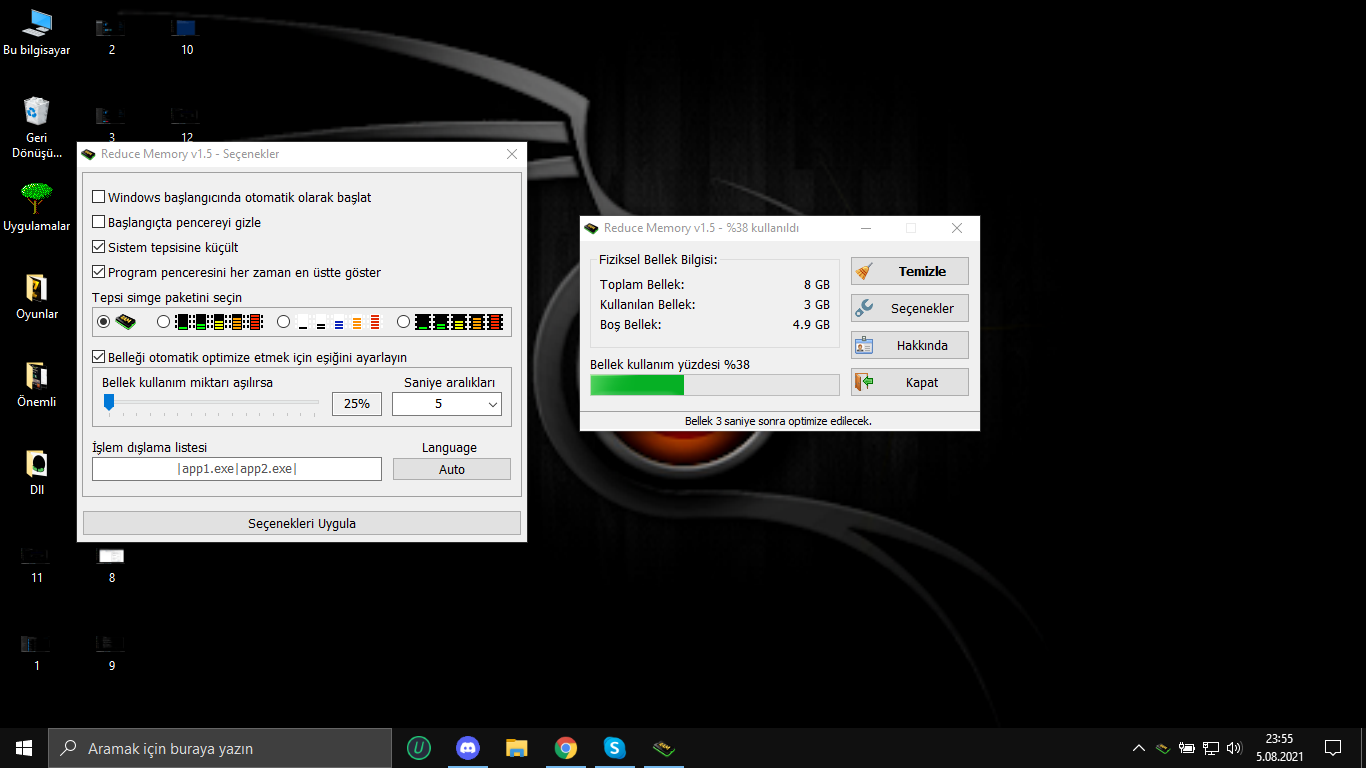Click the Auto language button
The image size is (1366, 768).
[451, 469]
